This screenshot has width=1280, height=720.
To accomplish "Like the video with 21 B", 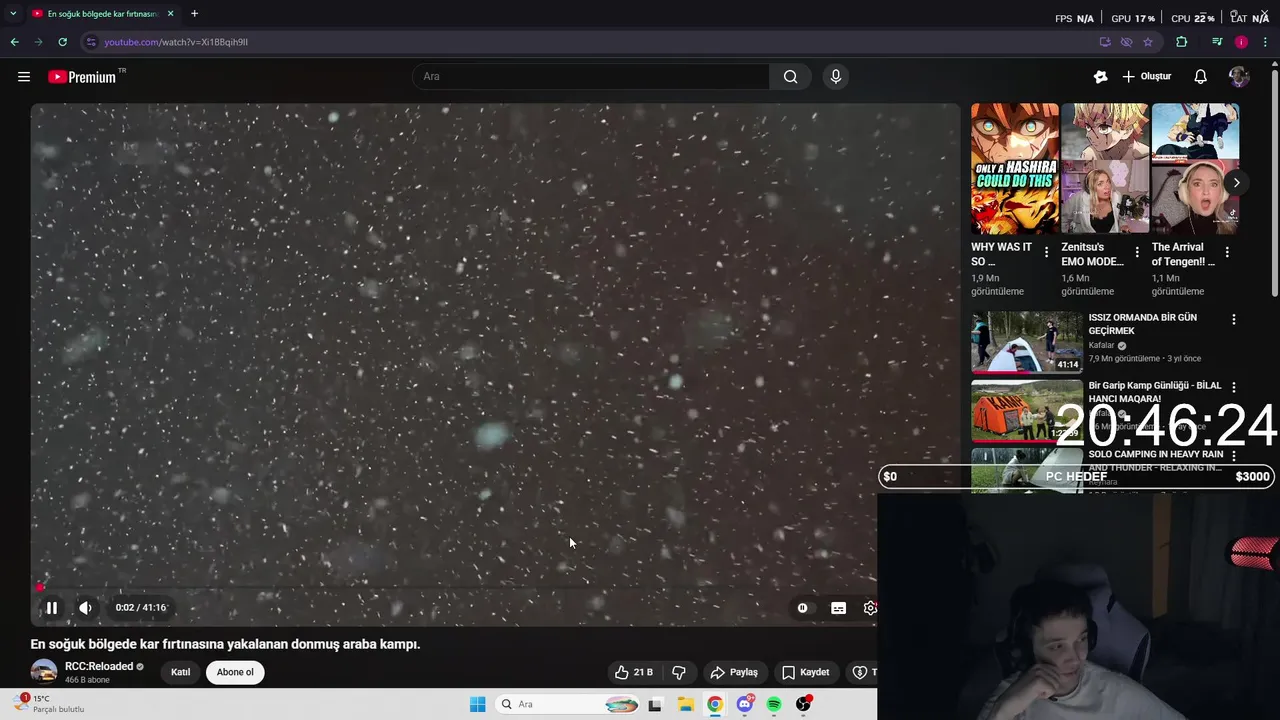I will 633,672.
